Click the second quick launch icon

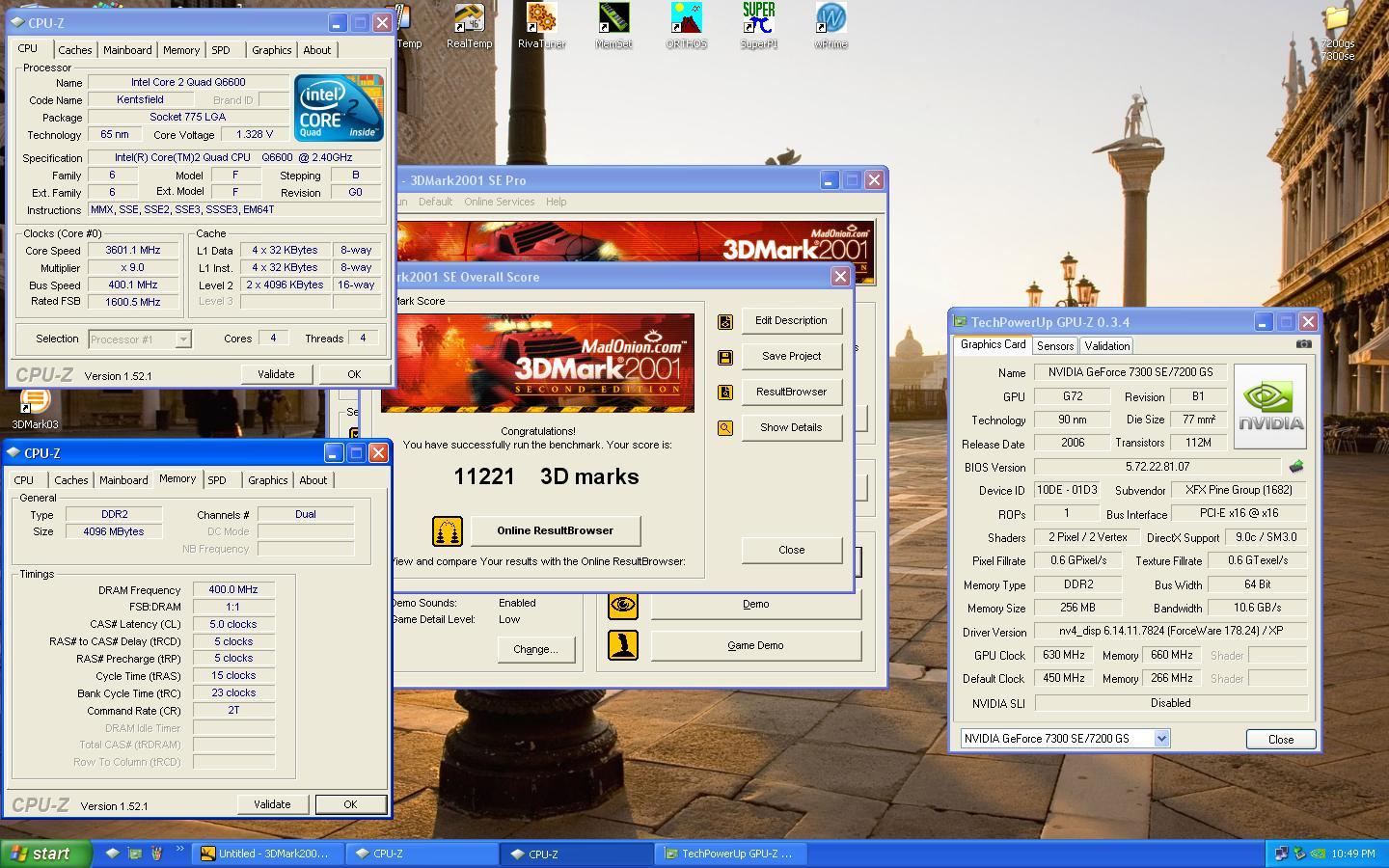pyautogui.click(x=135, y=854)
